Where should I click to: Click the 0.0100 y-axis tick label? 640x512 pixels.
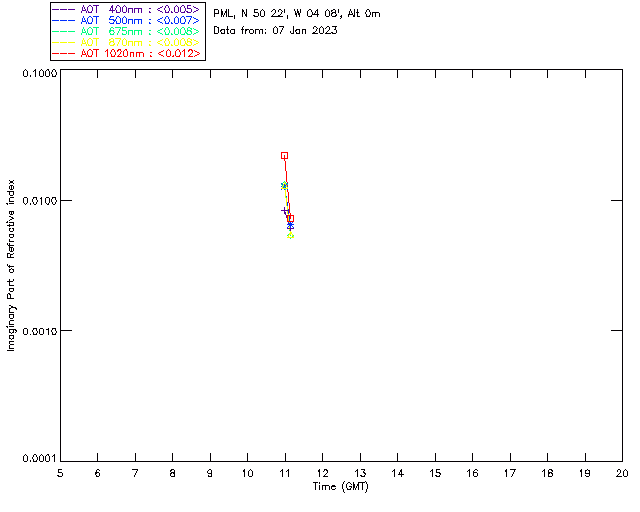click(x=40, y=201)
